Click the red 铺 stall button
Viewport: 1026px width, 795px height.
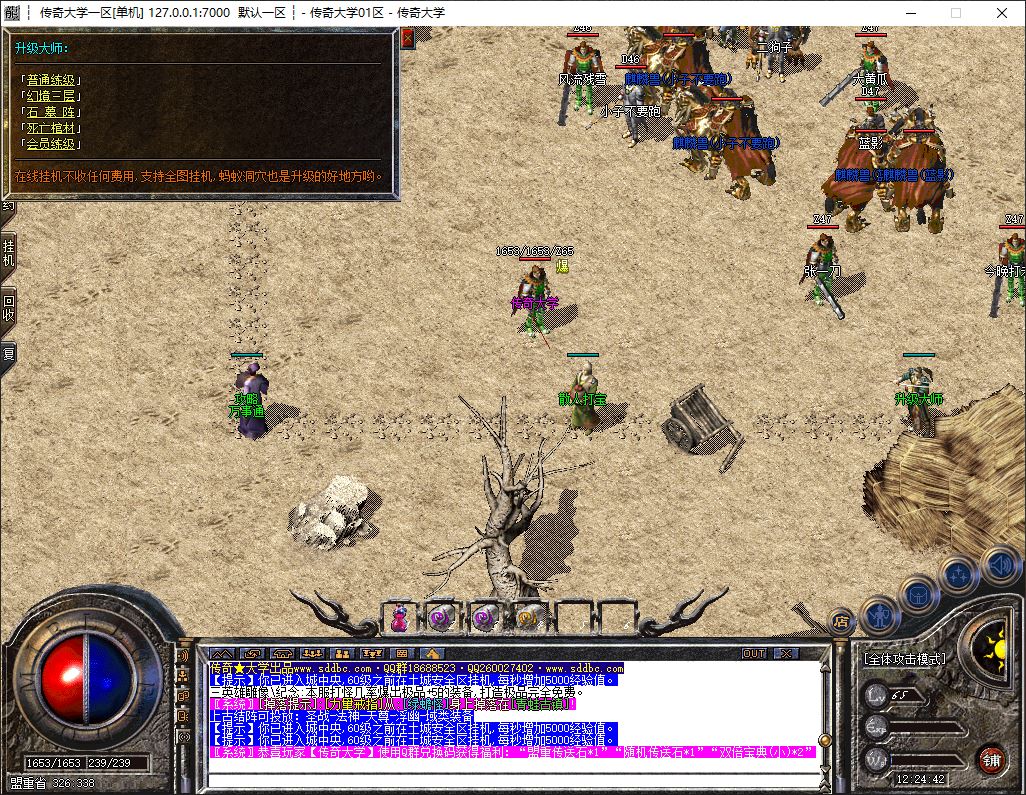[992, 760]
